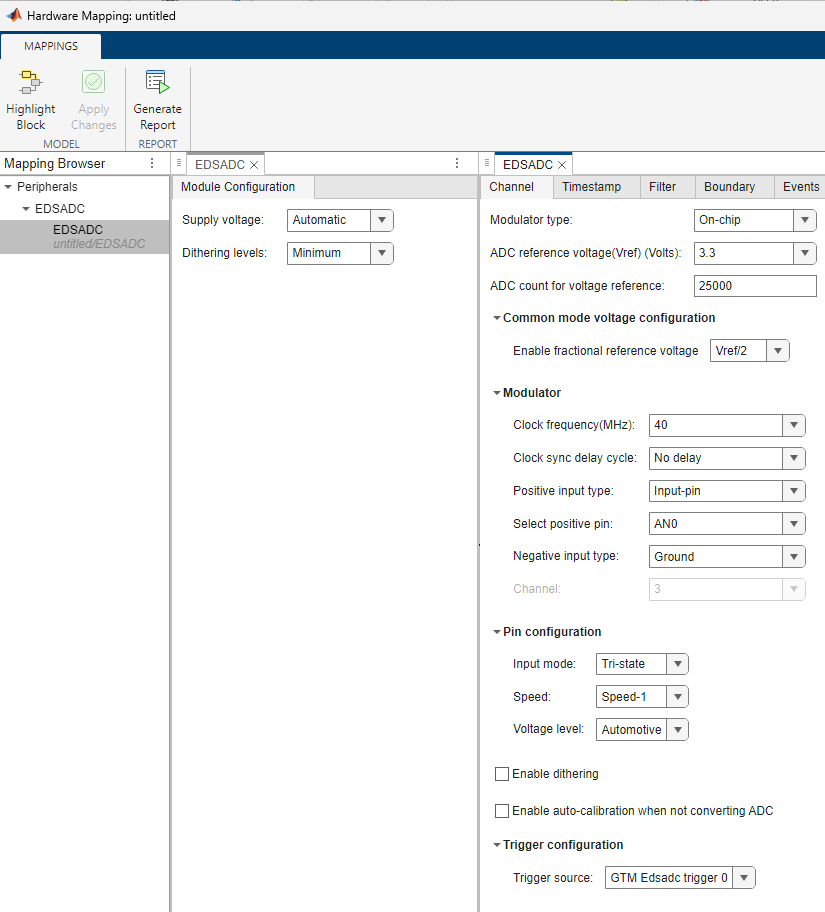This screenshot has height=912, width=825.
Task: Enable dithering
Action: 502,773
